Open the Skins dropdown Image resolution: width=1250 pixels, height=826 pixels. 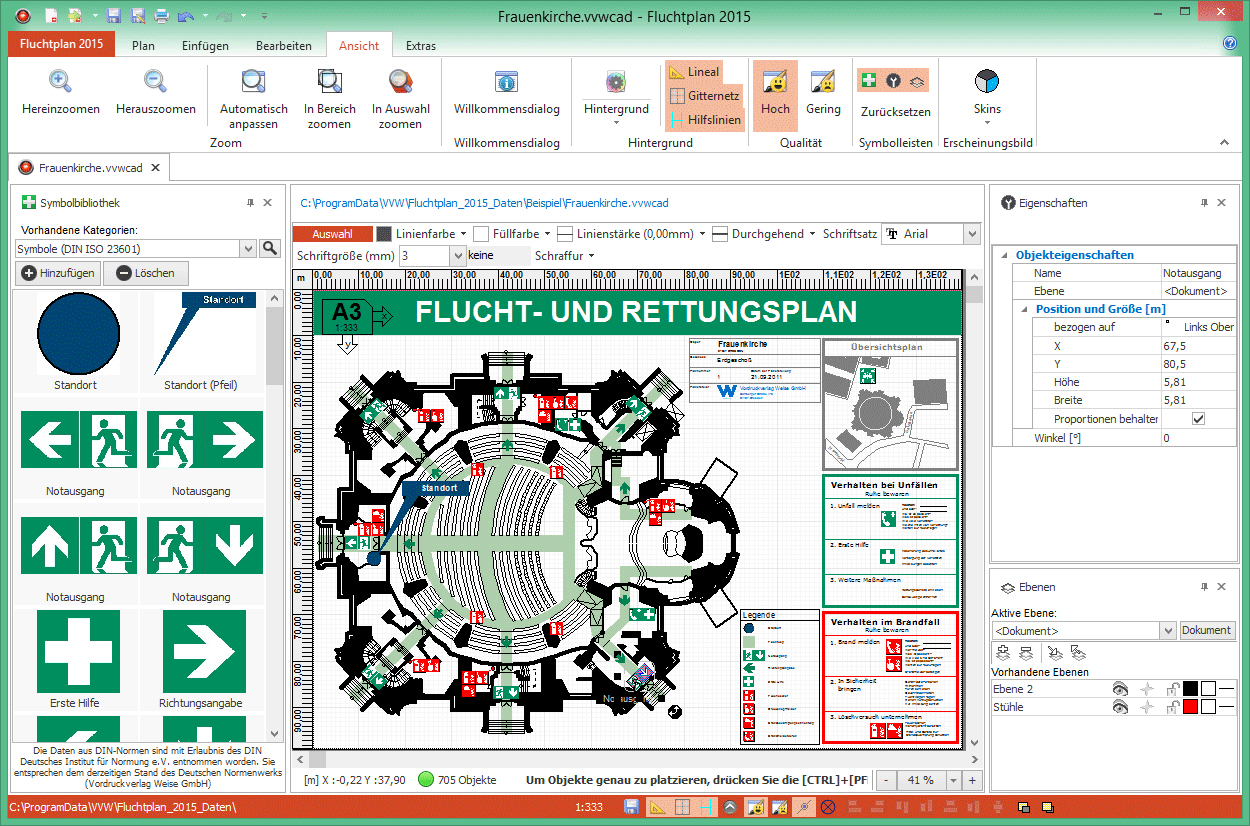point(987,95)
